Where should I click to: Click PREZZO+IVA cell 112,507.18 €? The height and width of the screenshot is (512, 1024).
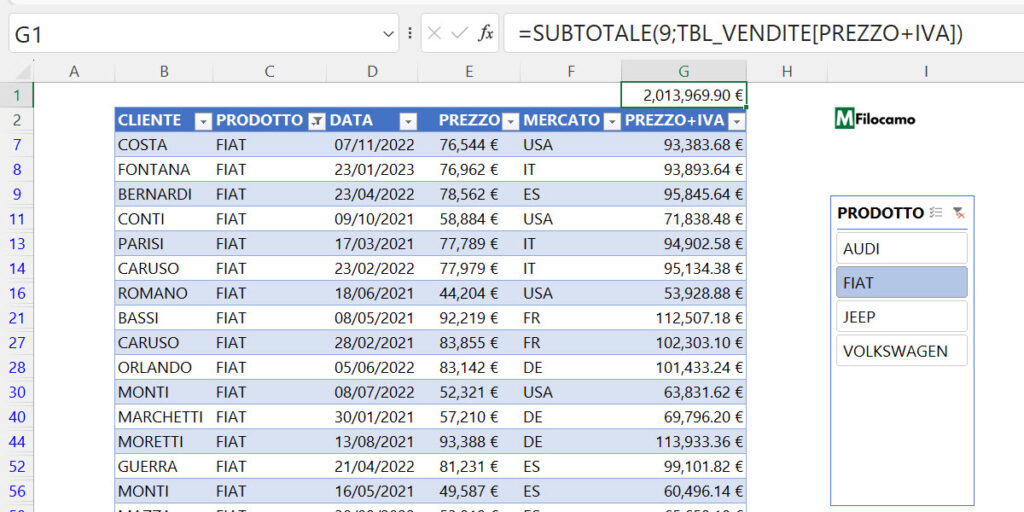pos(684,318)
